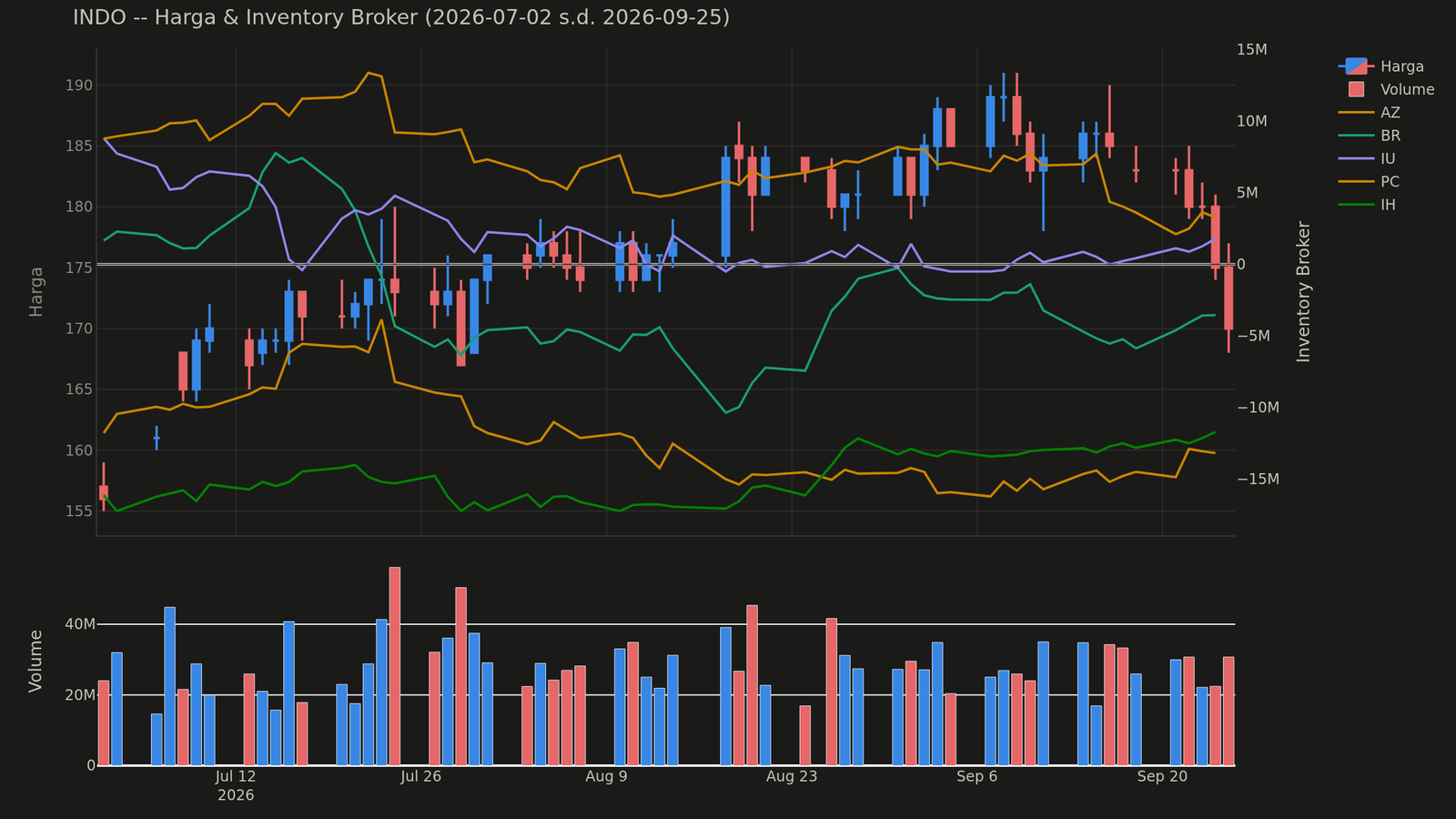Click the 'Aug 23' date tick label
This screenshot has width=1456, height=819.
(792, 776)
